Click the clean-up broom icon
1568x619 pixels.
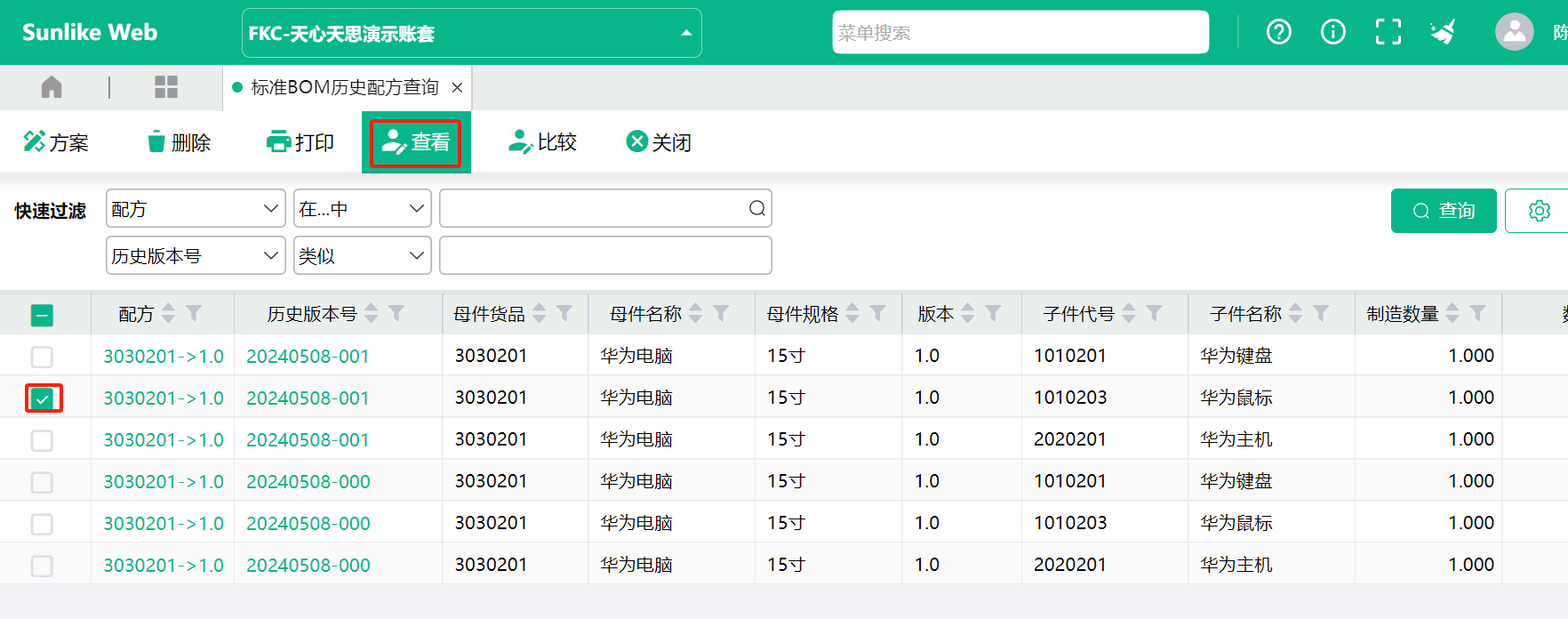(1443, 32)
